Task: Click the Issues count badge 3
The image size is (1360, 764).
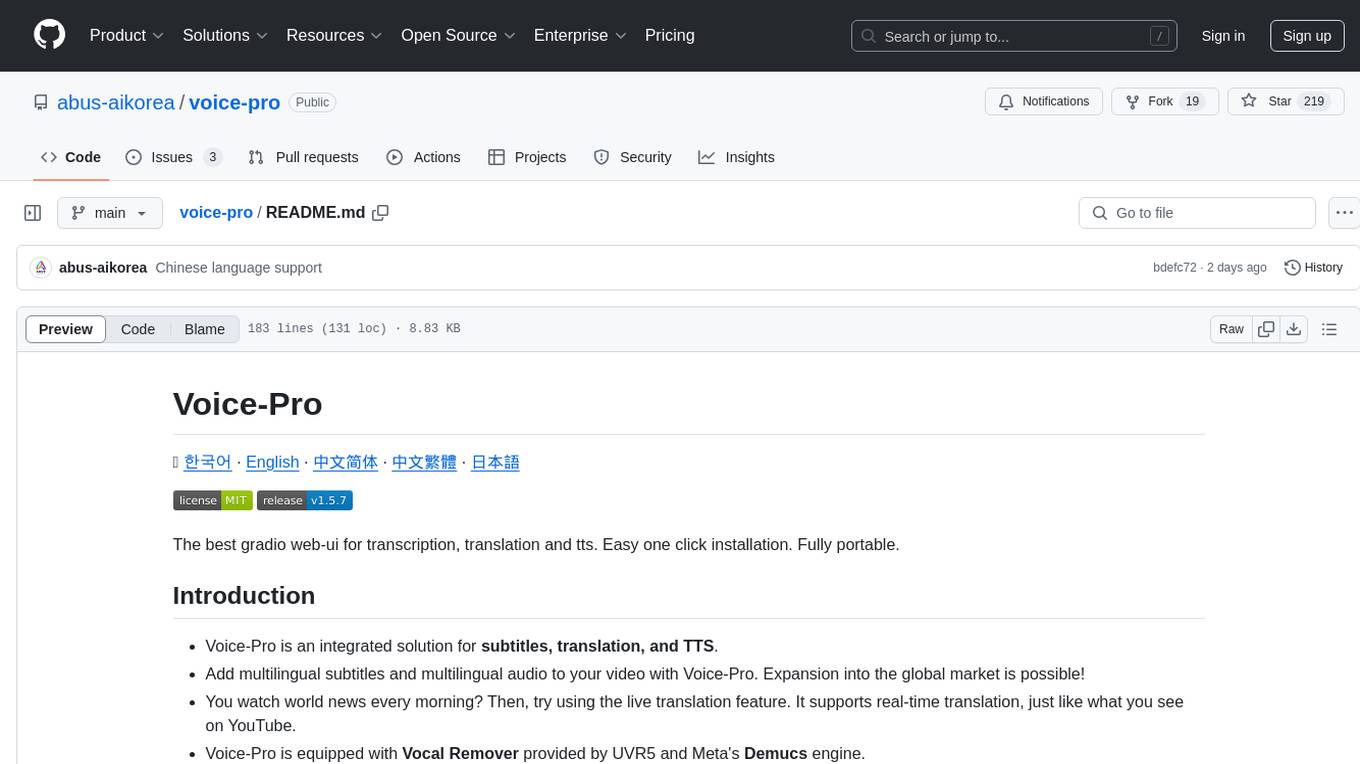Action: tap(212, 157)
